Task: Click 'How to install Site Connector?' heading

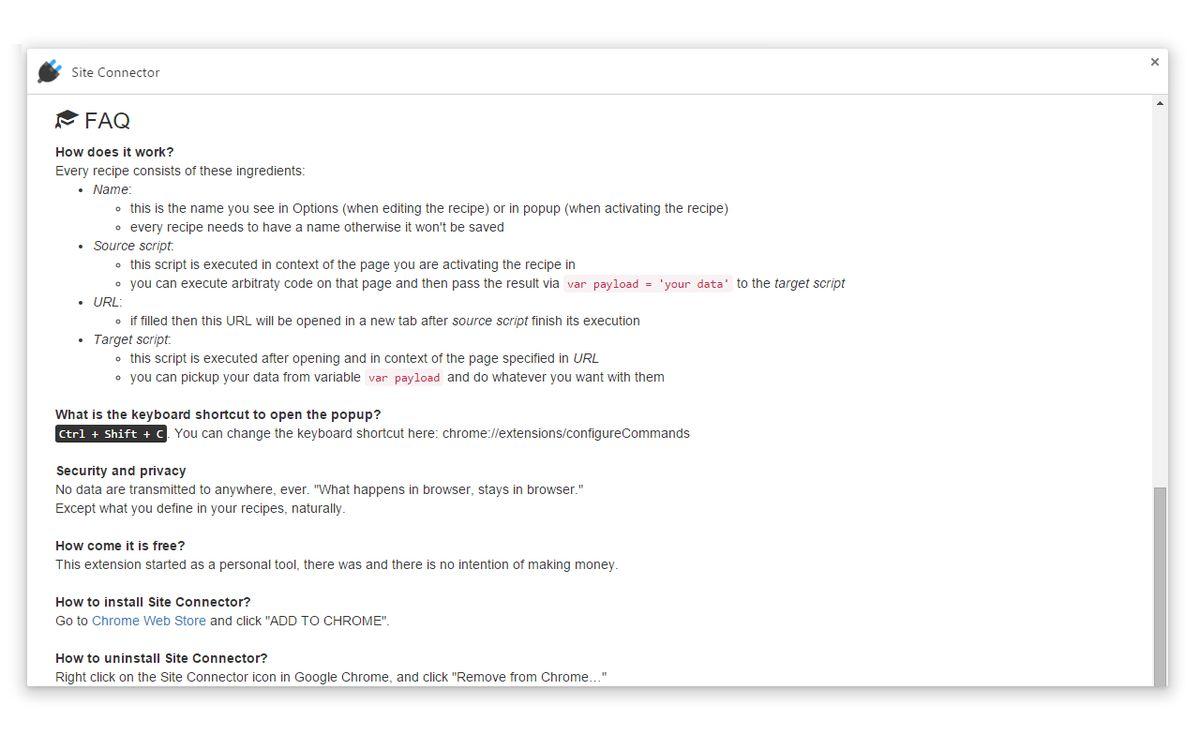Action: [153, 602]
